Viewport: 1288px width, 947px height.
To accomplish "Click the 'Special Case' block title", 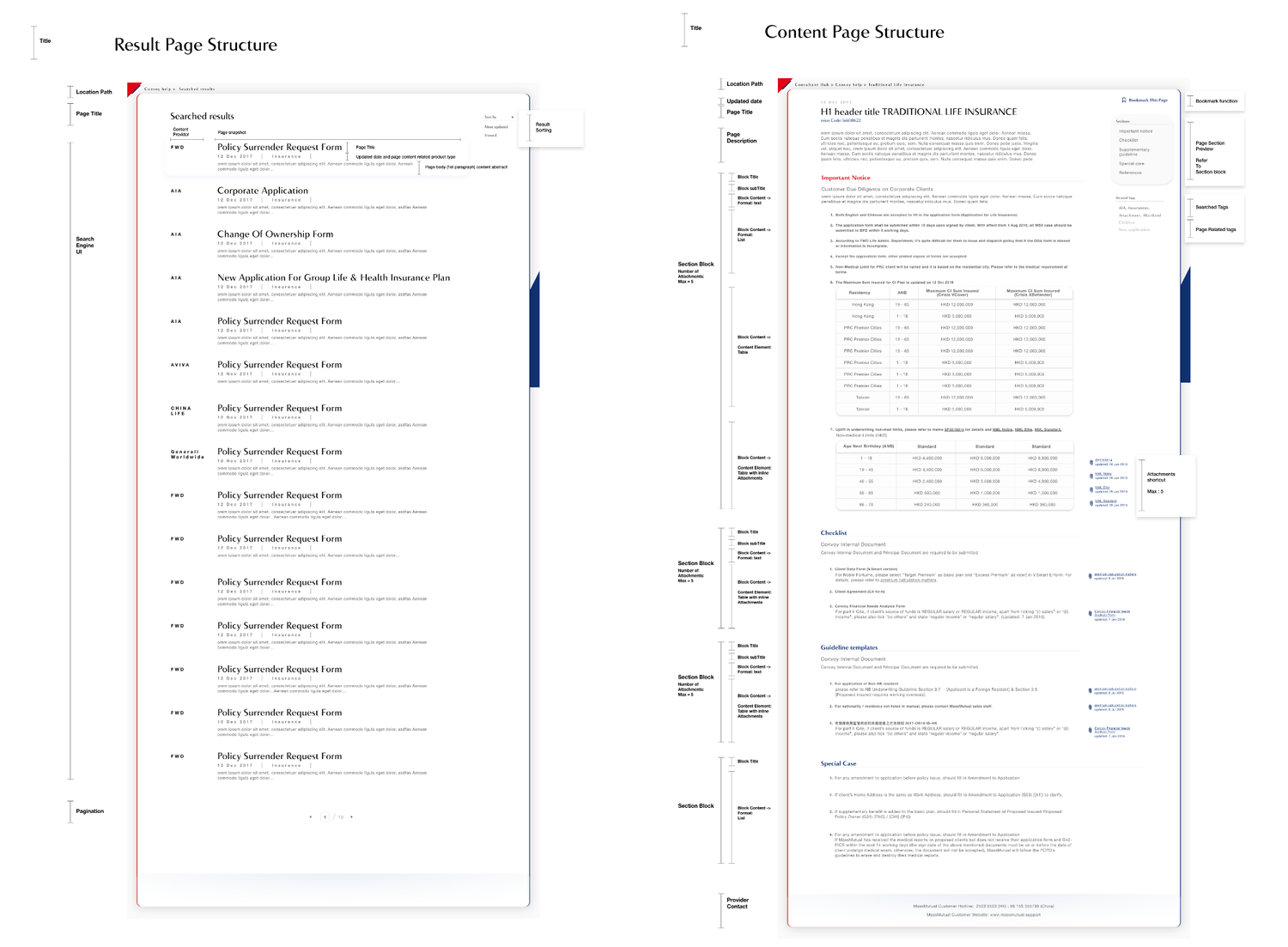I will pyautogui.click(x=838, y=763).
